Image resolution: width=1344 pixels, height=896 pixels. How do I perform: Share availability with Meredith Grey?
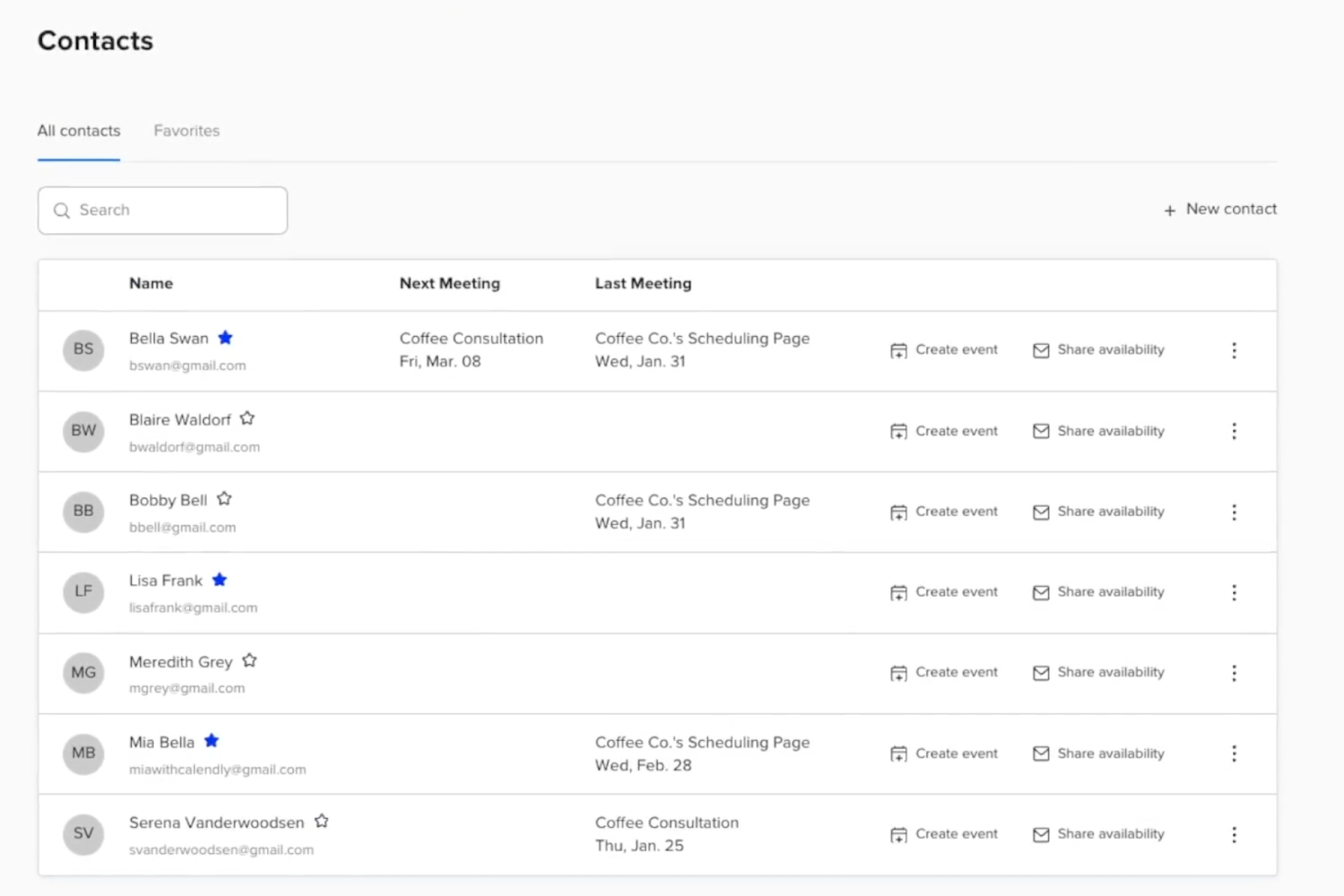click(x=1099, y=673)
